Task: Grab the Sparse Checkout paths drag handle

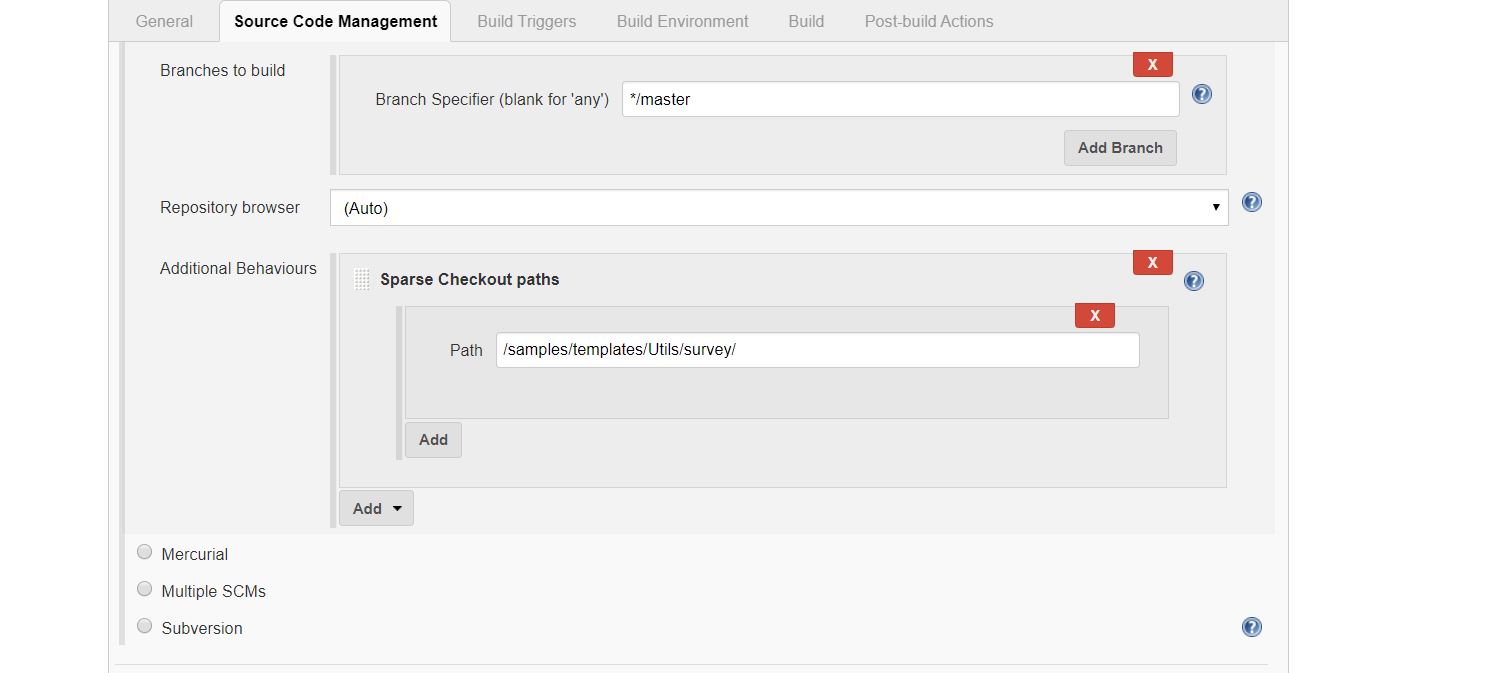Action: click(x=362, y=280)
